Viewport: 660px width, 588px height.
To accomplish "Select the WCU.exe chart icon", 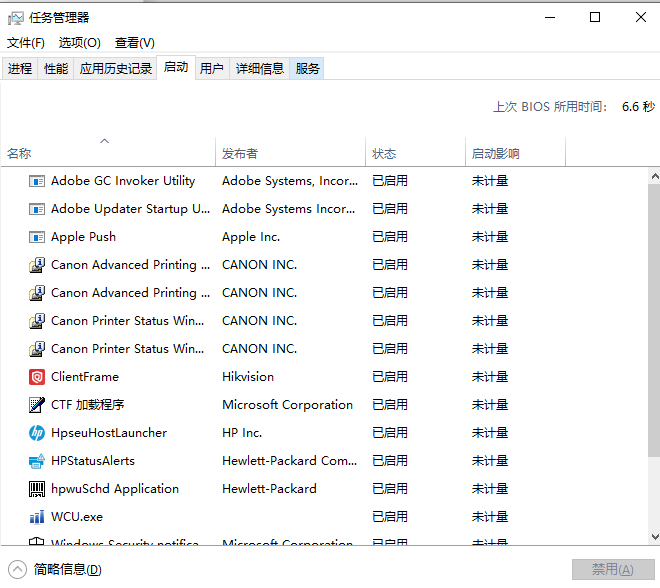I will [37, 517].
